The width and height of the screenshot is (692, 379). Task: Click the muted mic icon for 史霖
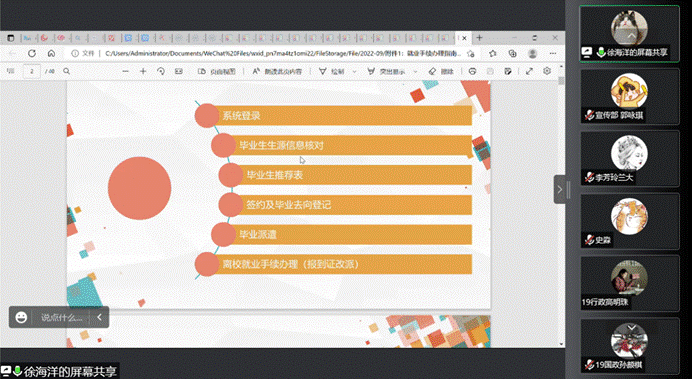589,240
